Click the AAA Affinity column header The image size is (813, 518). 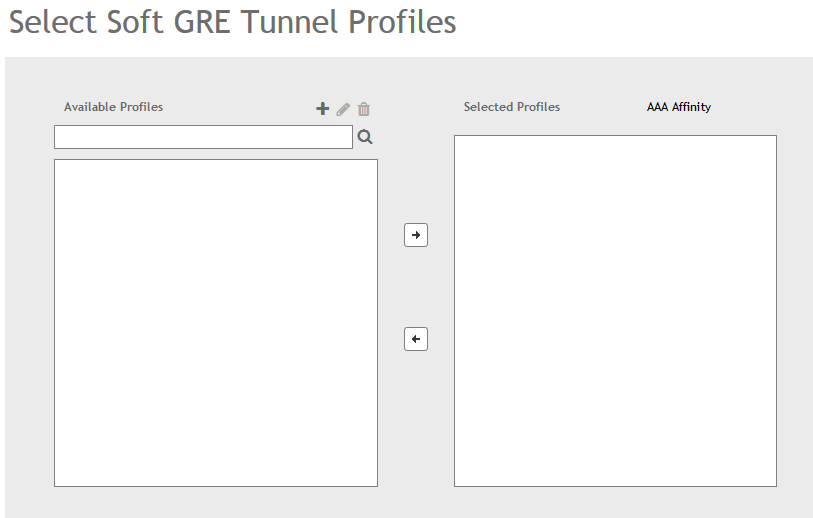click(x=678, y=107)
